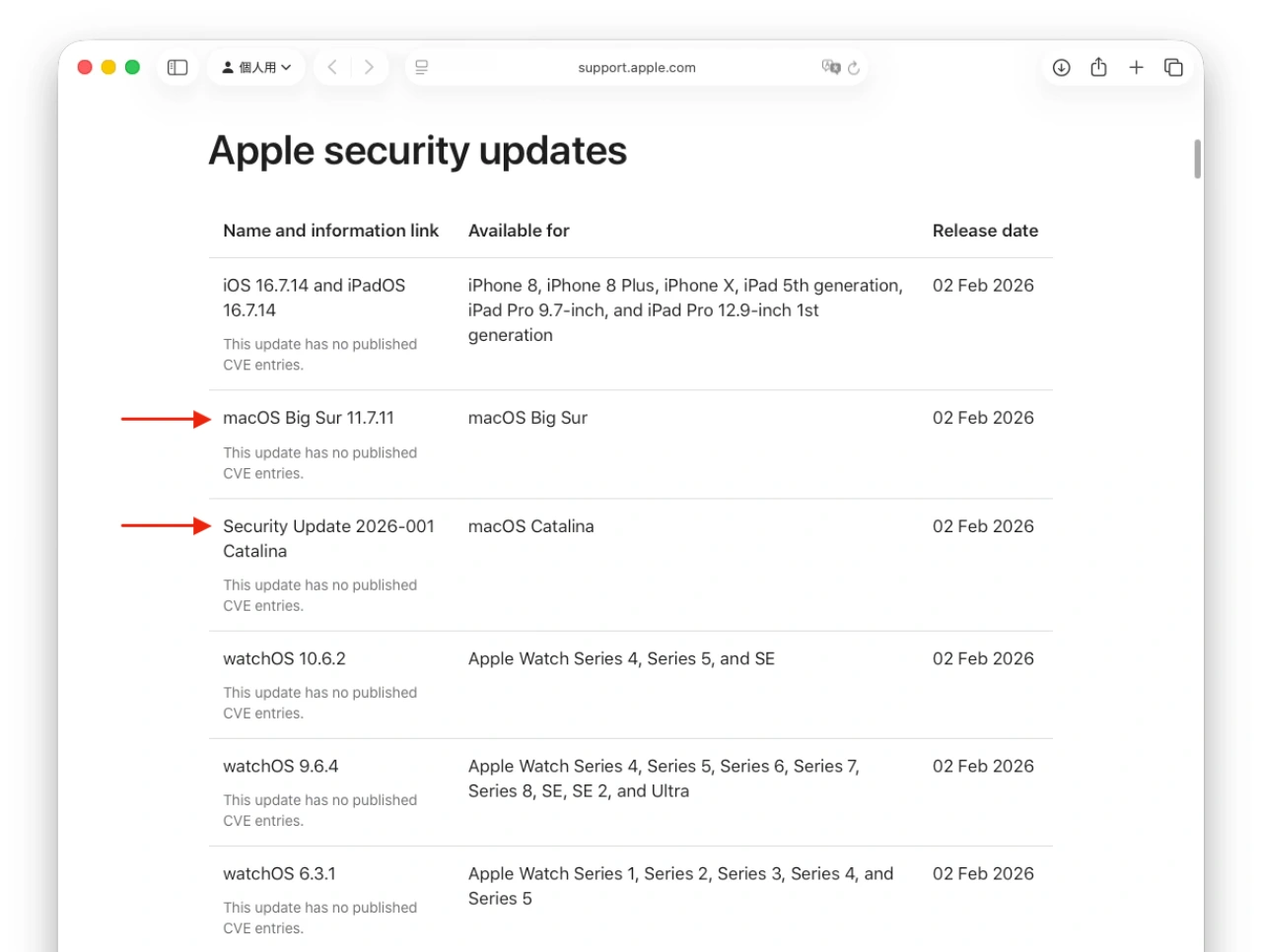
Task: Open the macOS Big Sur 11.7.11 link
Action: 309,417
